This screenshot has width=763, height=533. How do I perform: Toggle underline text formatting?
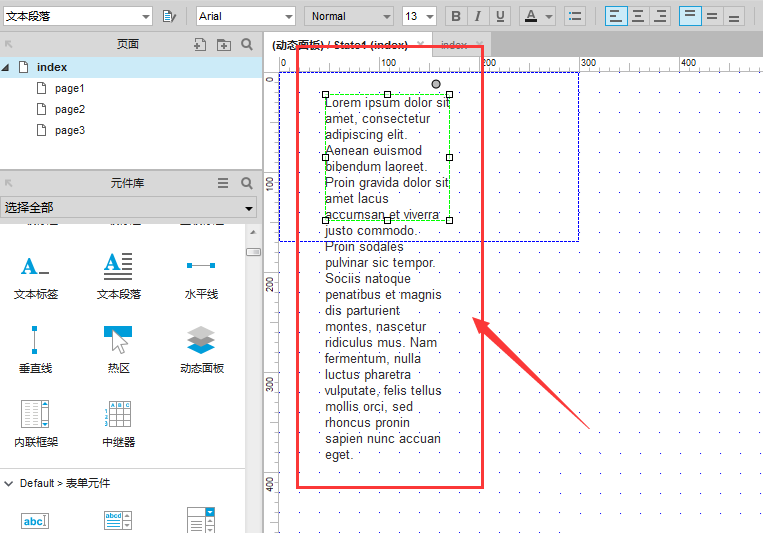[500, 16]
